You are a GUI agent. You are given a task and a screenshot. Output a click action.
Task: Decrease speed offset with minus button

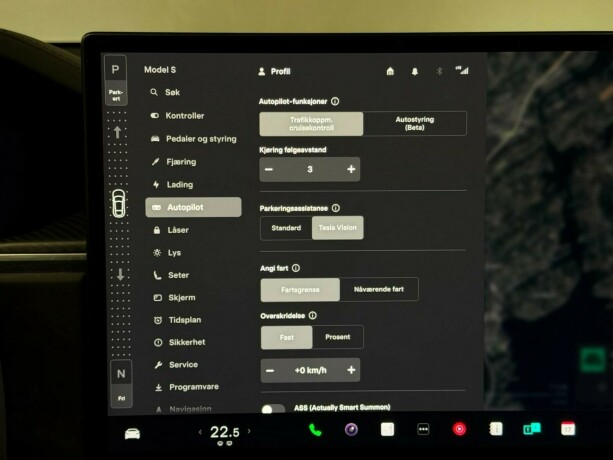270,370
